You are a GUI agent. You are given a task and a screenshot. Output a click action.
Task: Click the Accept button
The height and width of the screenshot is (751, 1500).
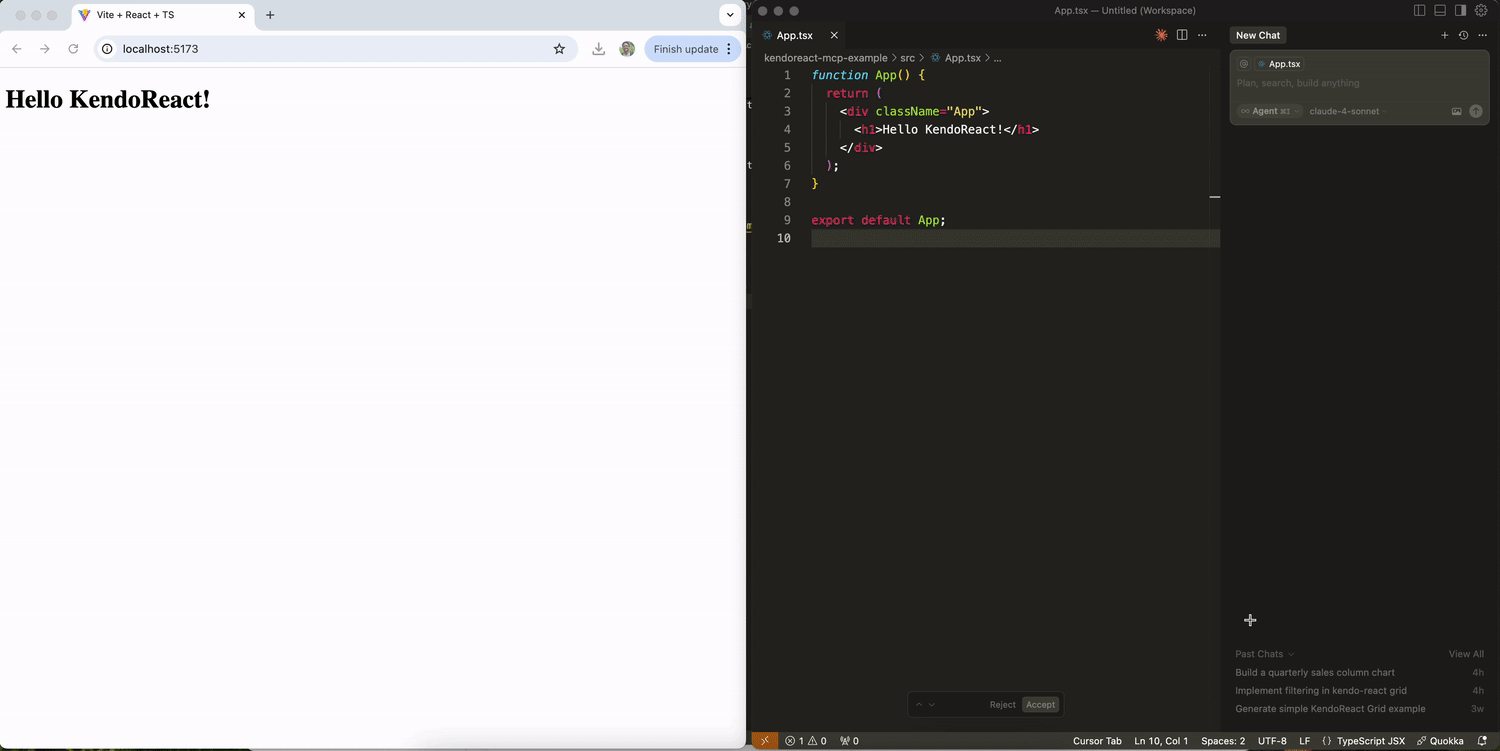coord(1040,705)
